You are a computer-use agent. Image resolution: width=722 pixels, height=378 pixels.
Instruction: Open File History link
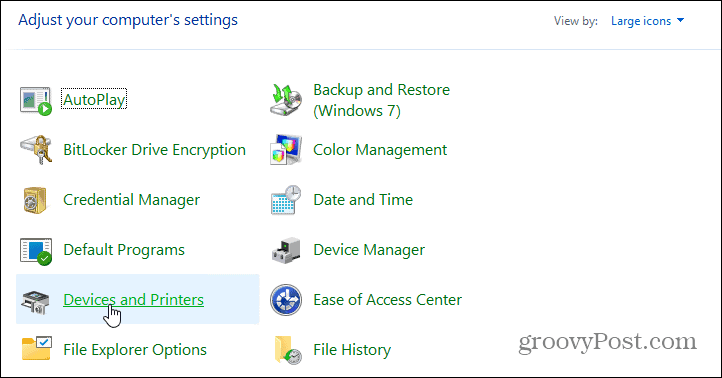[x=352, y=350]
